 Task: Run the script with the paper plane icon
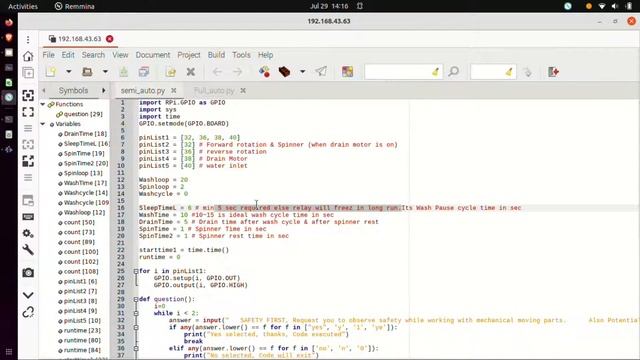[321, 72]
